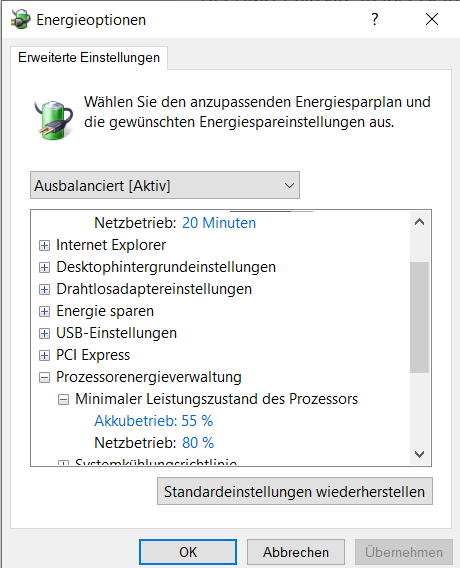Select the Akkubetrieb: 55 % setting
Screen dimensions: 460x568
coord(154,421)
